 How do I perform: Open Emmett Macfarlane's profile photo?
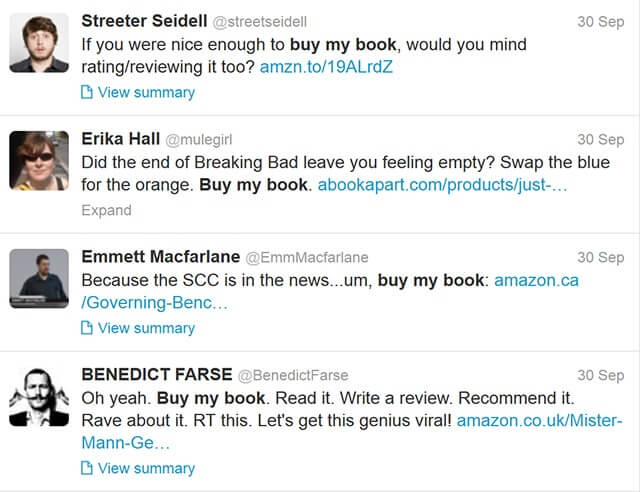point(39,278)
